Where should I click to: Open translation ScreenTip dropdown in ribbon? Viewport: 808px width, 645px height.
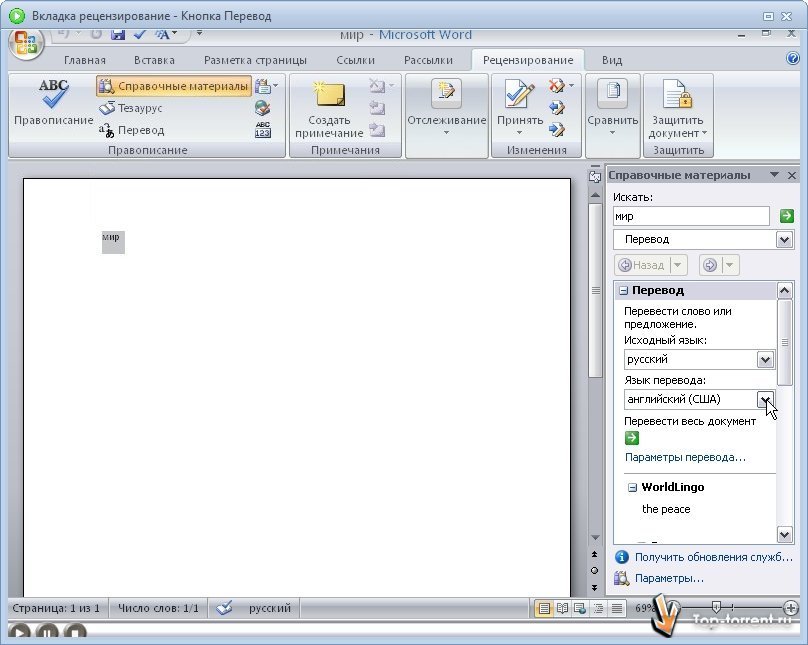click(266, 86)
